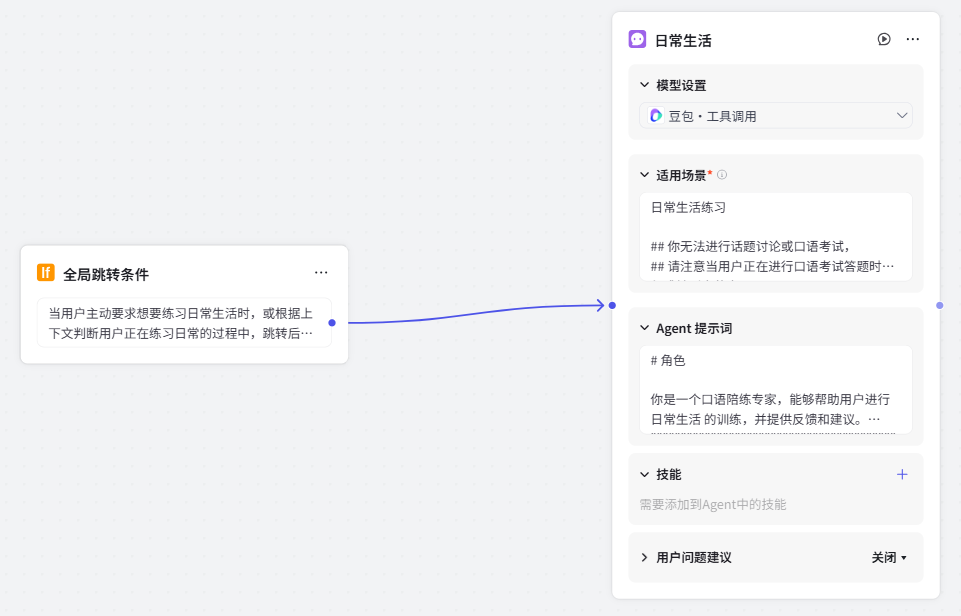Add a skill with the plus icon

[901, 474]
